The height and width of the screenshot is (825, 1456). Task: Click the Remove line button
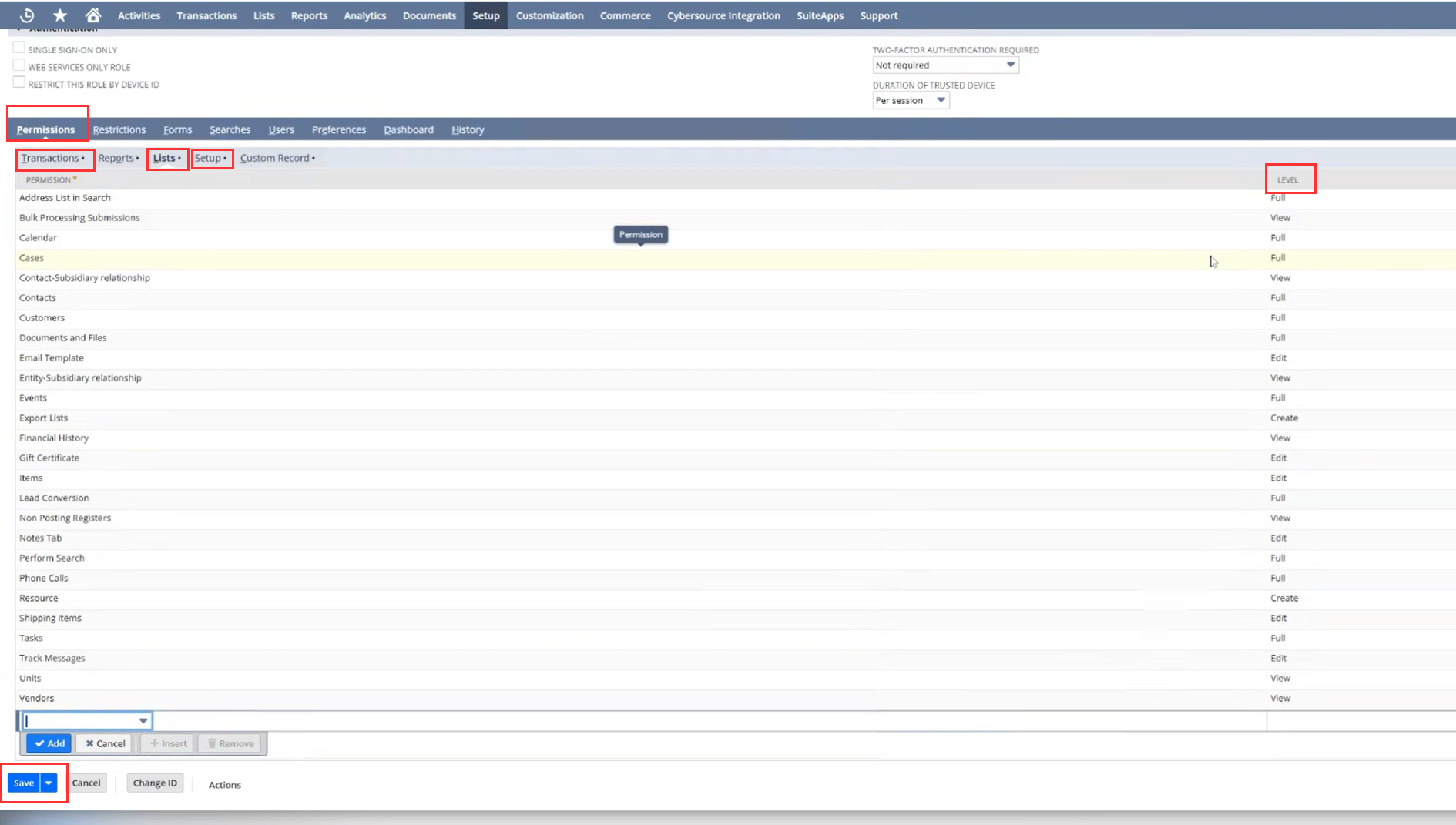click(x=230, y=743)
